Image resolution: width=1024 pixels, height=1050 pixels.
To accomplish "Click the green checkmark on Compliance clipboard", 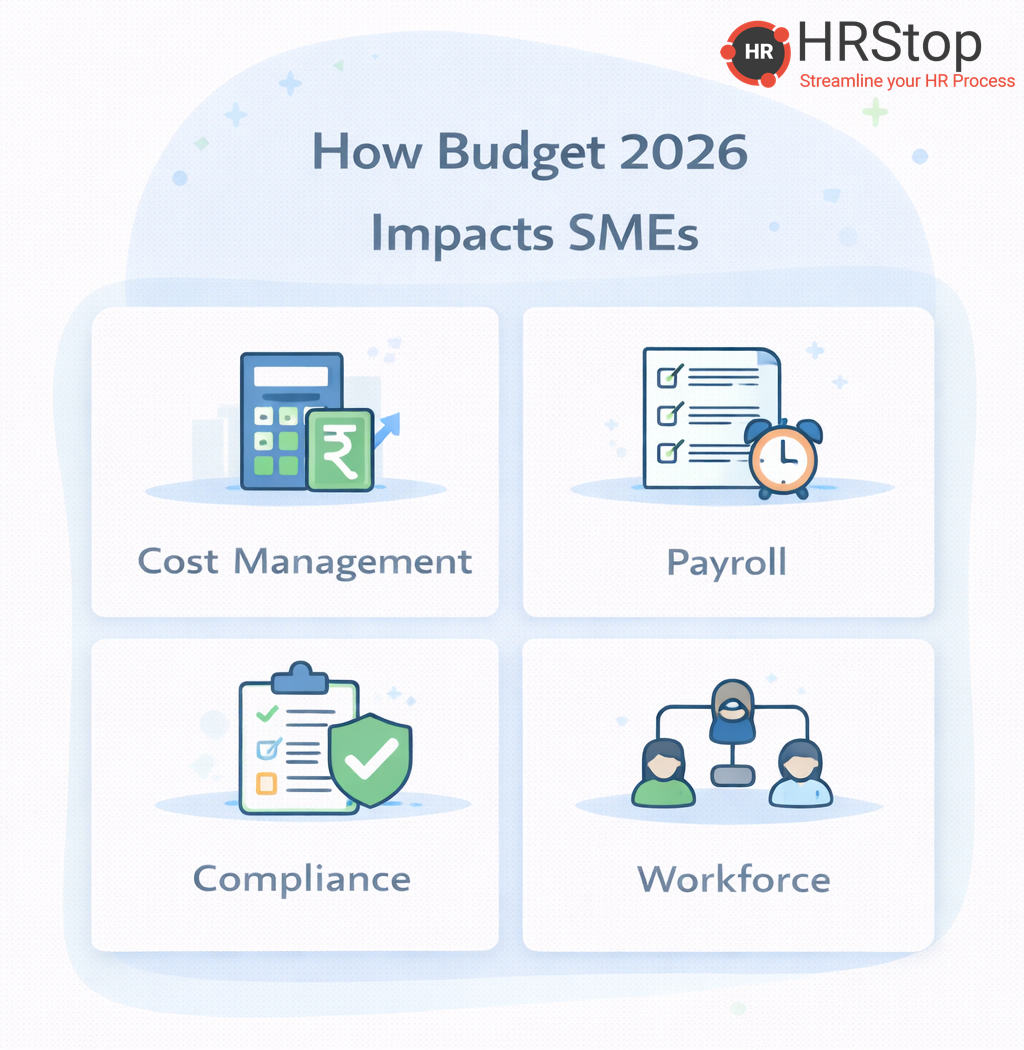I will pyautogui.click(x=266, y=714).
